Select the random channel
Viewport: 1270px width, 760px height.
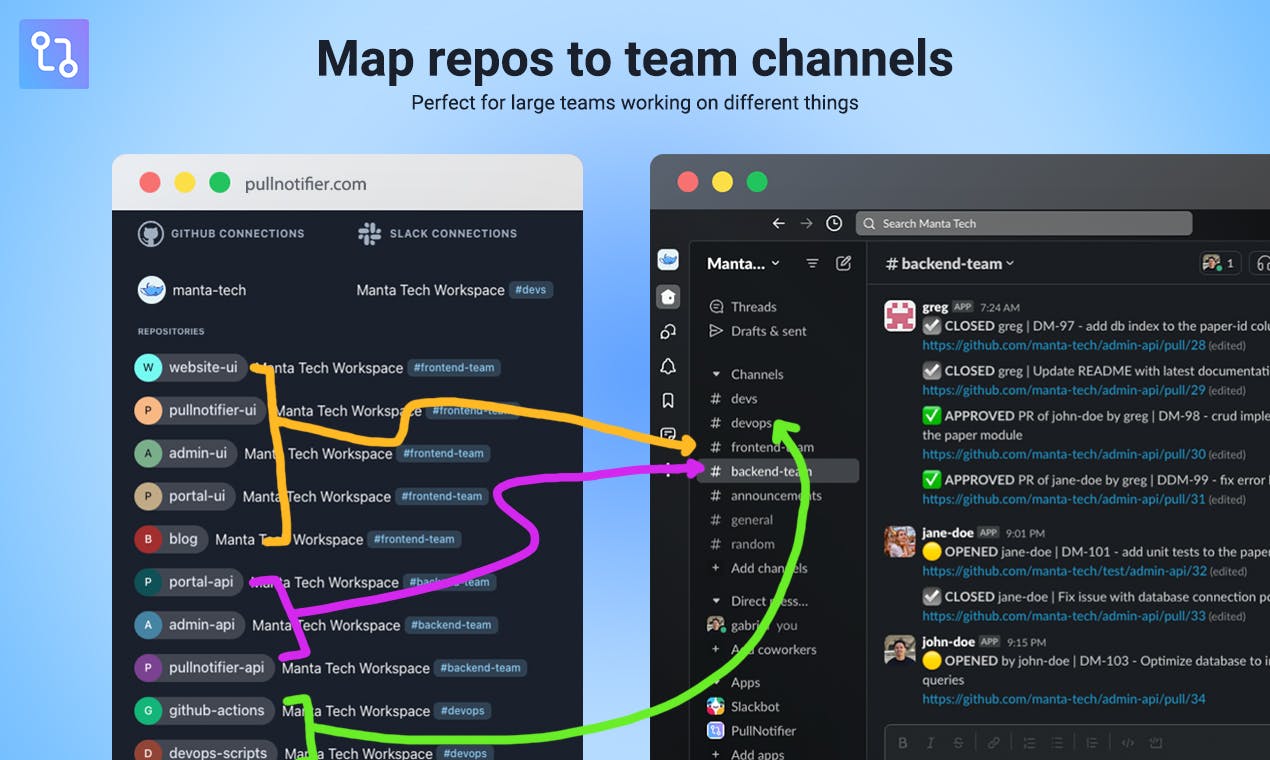753,544
